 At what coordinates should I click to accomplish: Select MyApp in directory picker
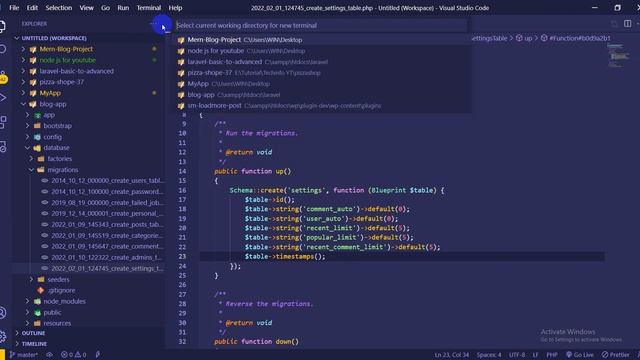[x=321, y=84]
